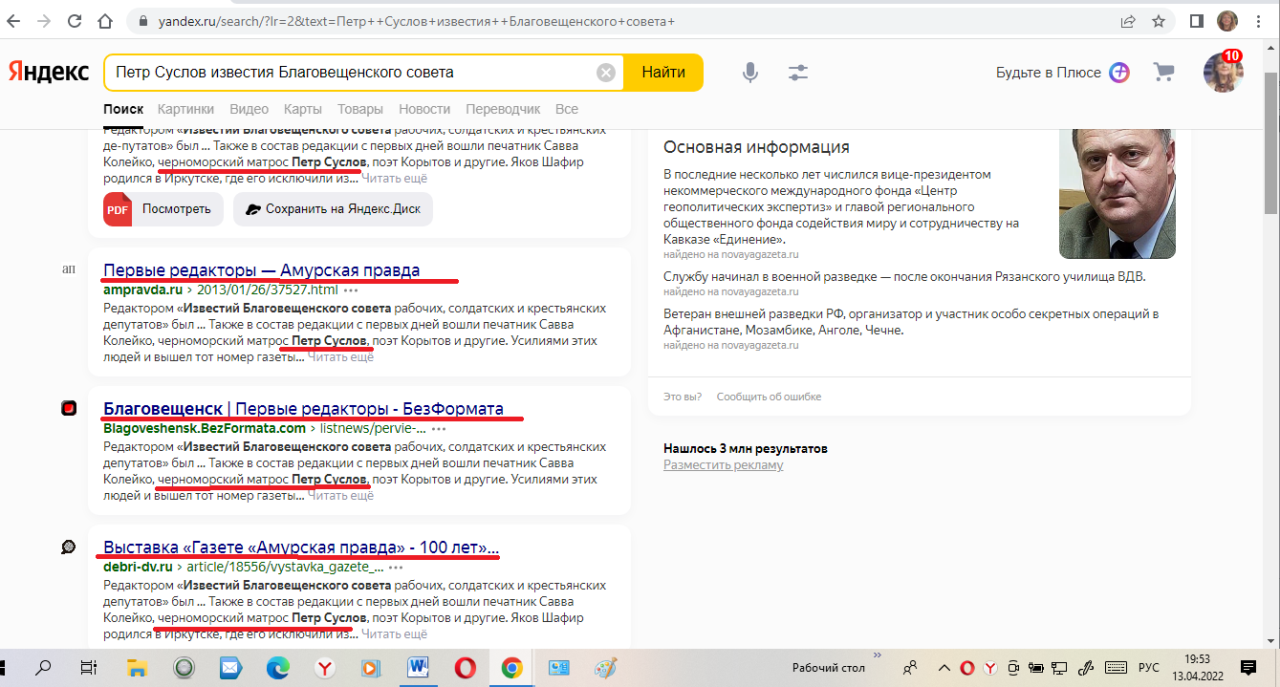Clear the search query with the X icon
The height and width of the screenshot is (687, 1280).
pyautogui.click(x=606, y=72)
